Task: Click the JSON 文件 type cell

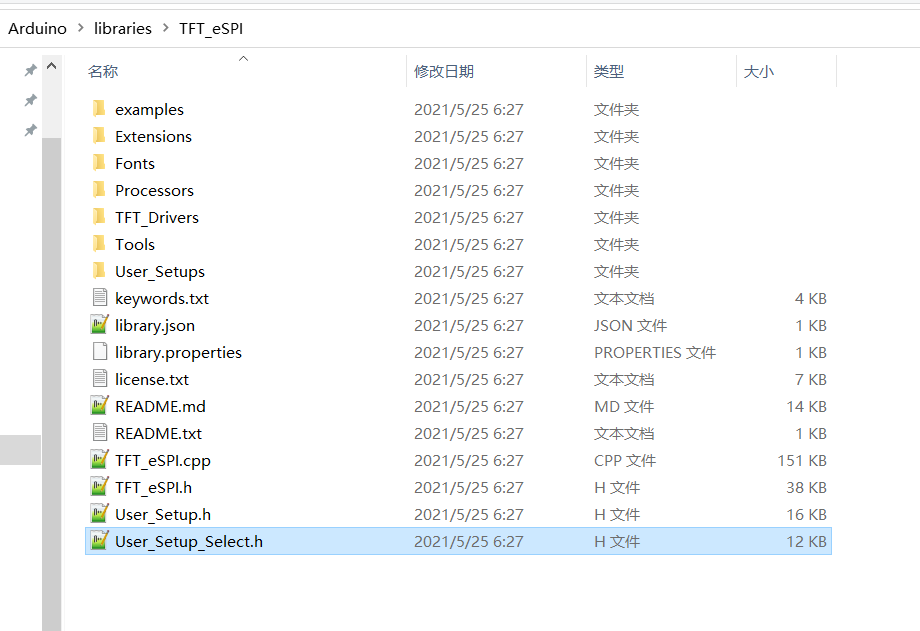Action: tap(630, 325)
